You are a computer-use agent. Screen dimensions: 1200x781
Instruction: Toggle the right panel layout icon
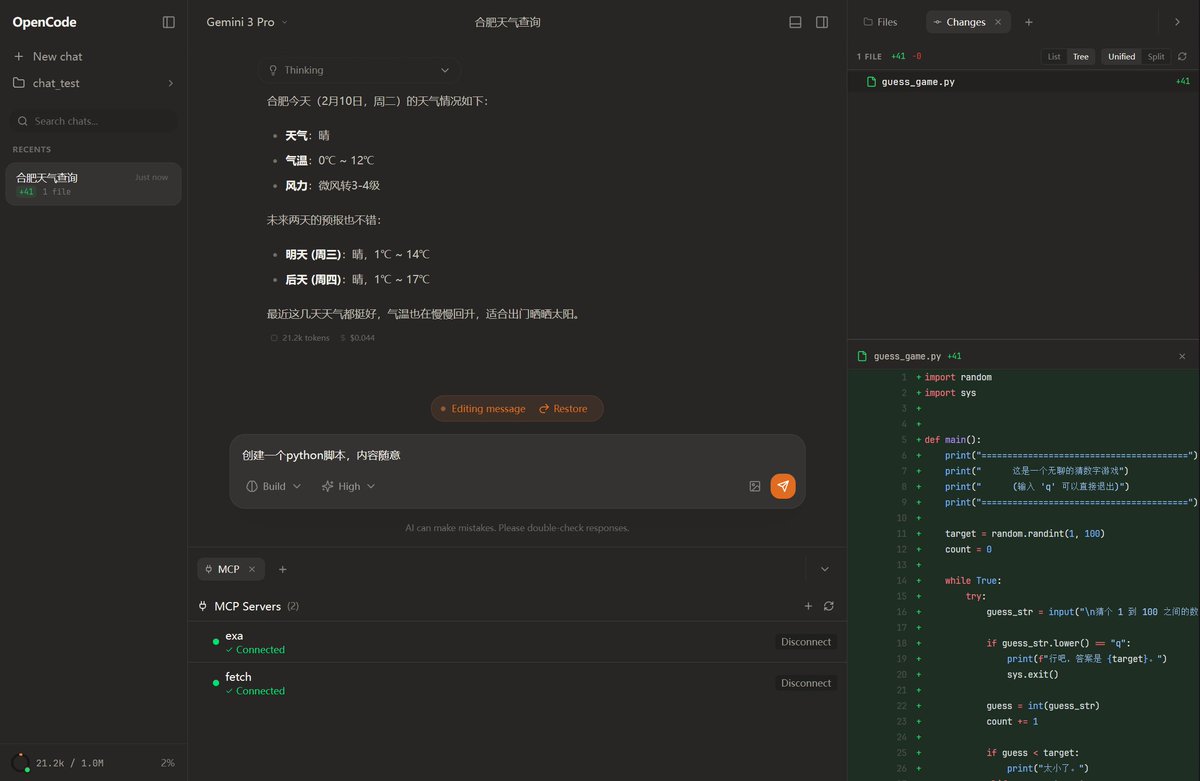pyautogui.click(x=822, y=22)
